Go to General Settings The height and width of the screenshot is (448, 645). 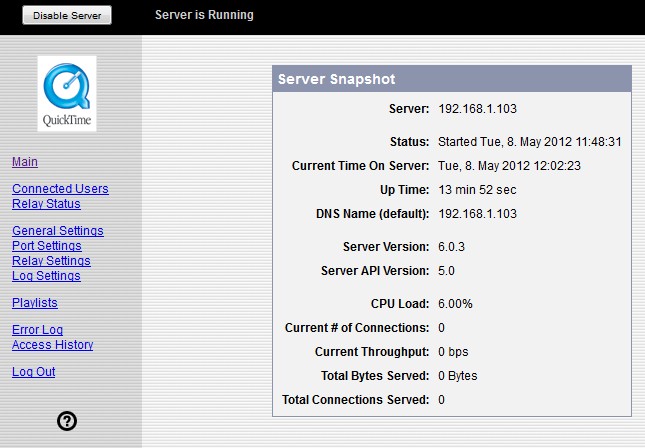pos(58,230)
